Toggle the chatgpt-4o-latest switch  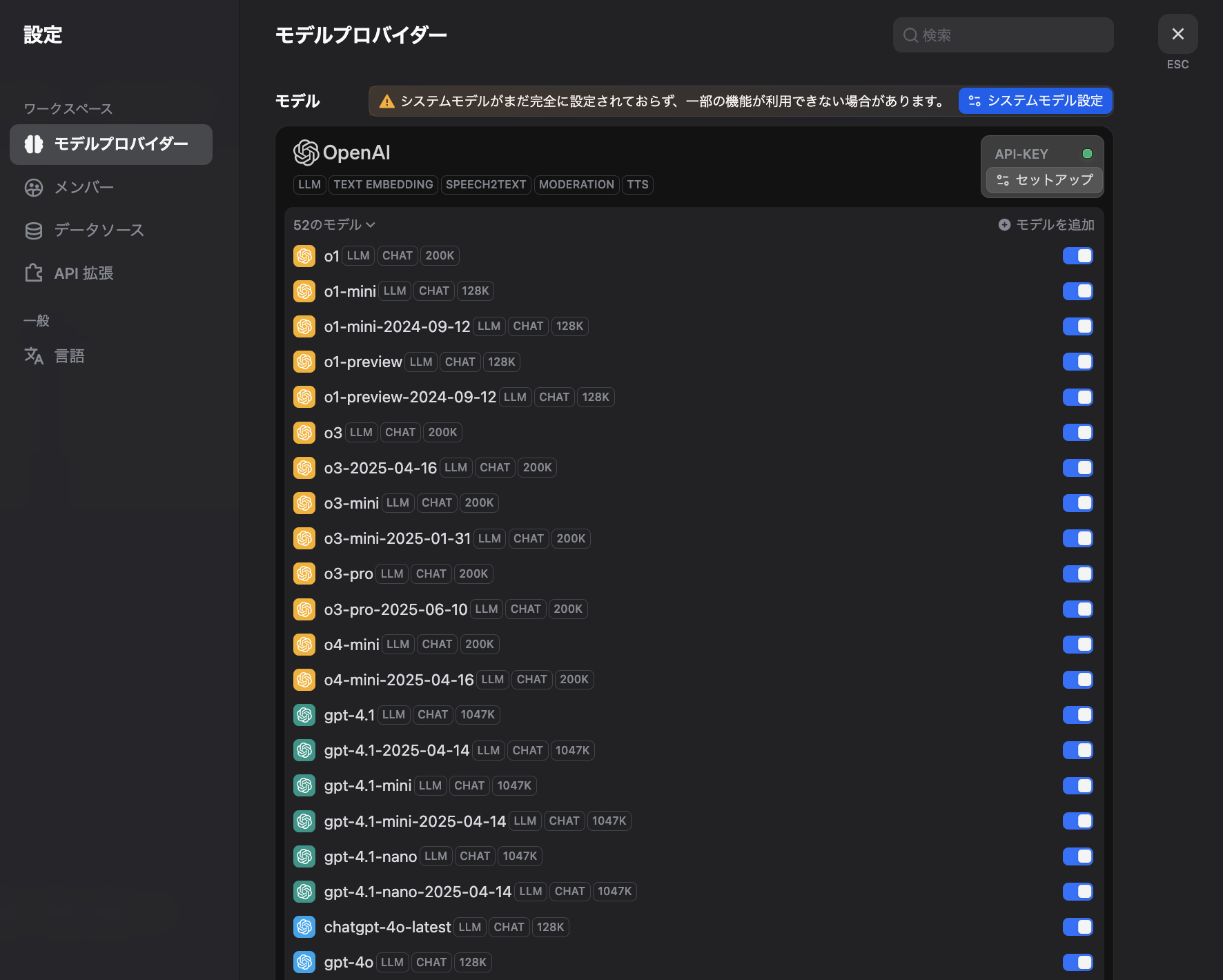[1078, 927]
